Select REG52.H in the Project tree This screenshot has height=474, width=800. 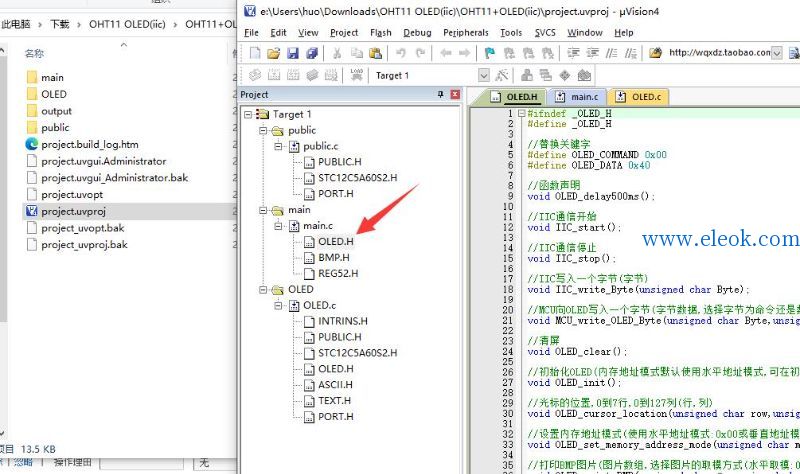pos(338,273)
